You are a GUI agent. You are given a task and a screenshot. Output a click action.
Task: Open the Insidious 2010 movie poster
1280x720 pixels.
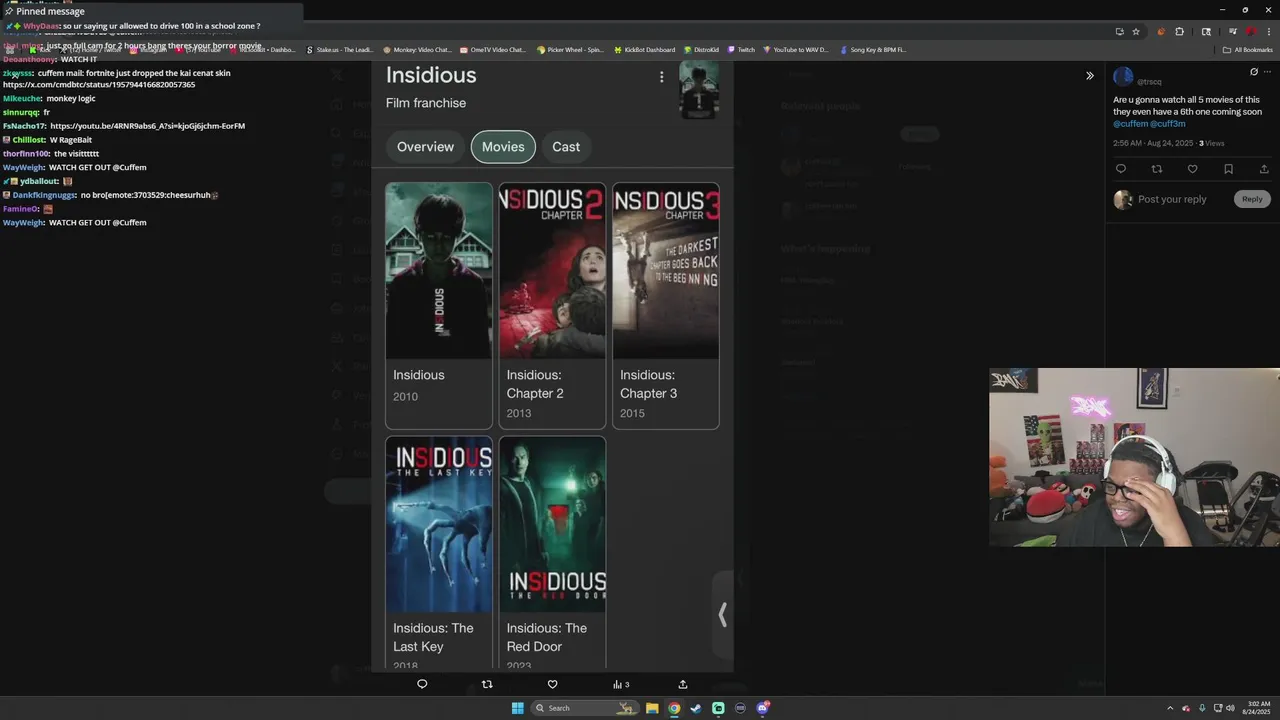(x=439, y=271)
